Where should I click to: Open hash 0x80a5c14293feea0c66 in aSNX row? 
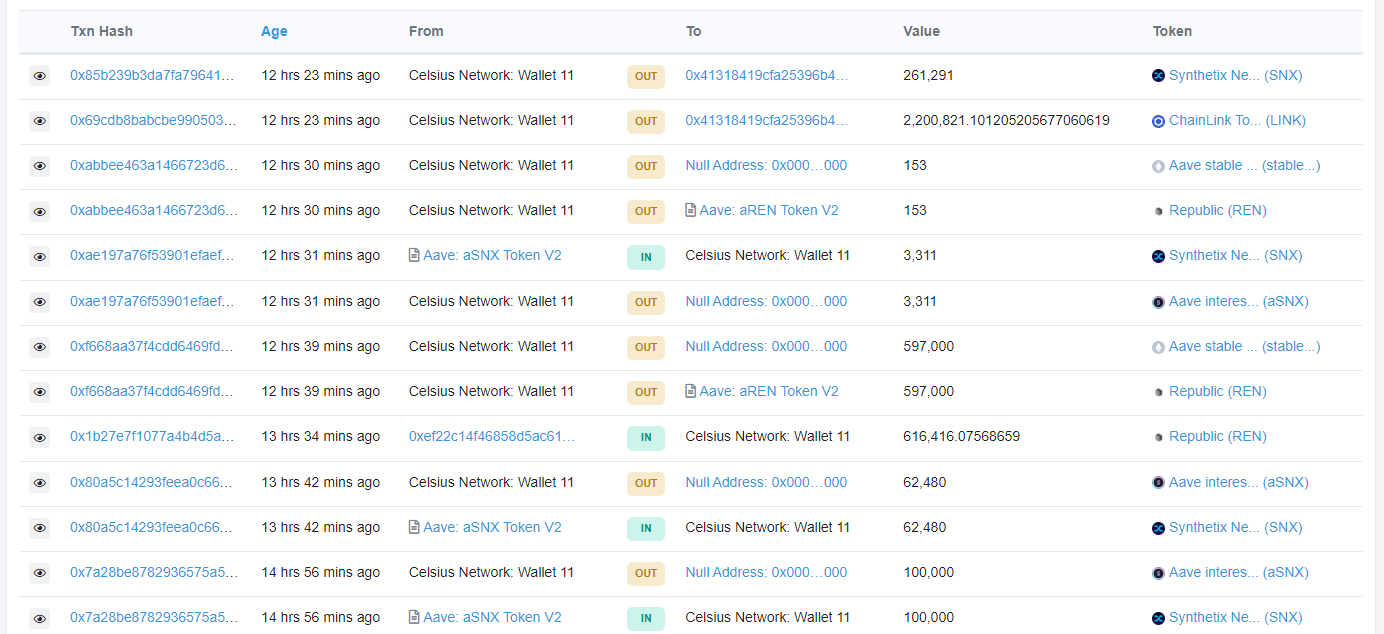click(x=151, y=482)
